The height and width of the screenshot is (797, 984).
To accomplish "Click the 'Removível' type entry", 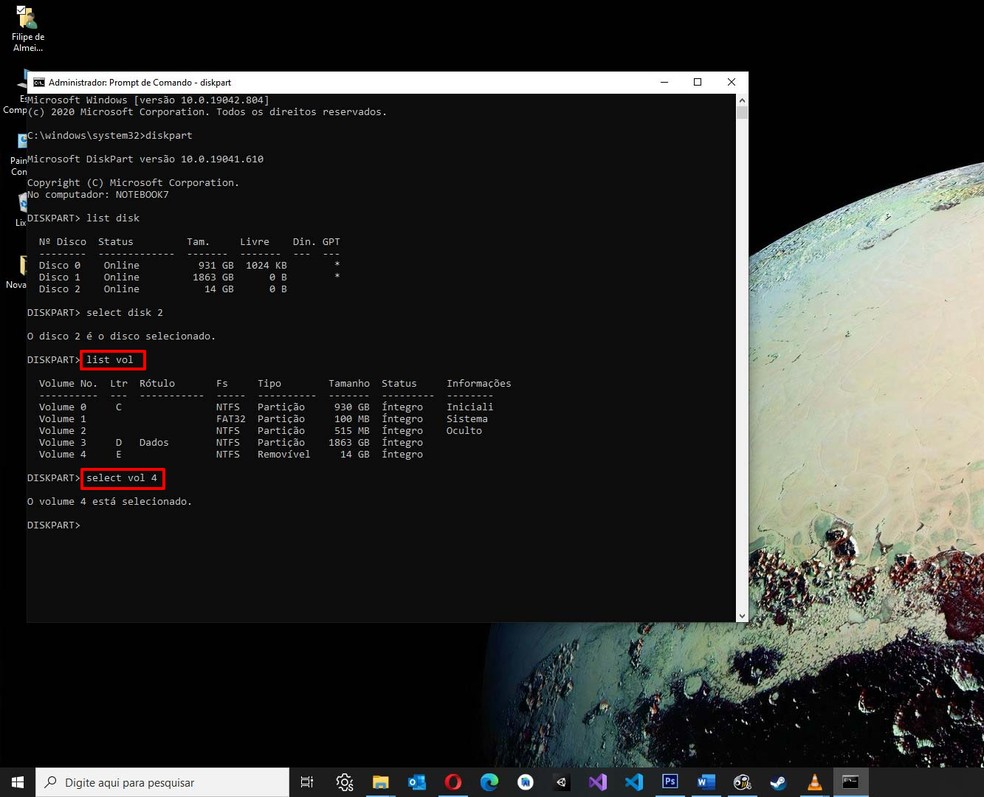I will point(284,454).
